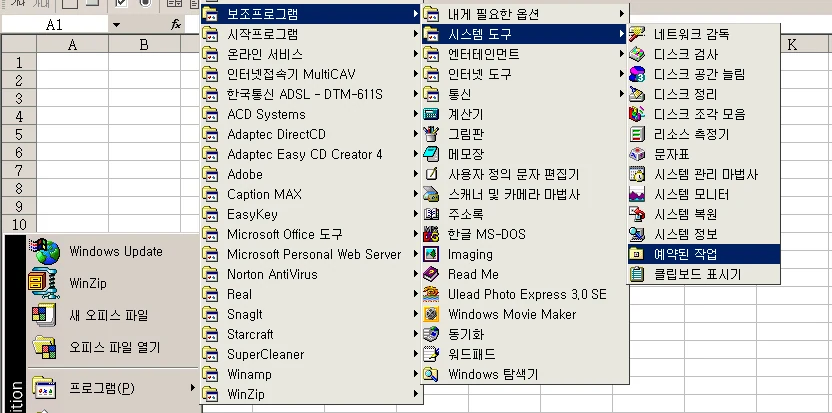Run 디스크 조각 모음 defragmenter
Image resolution: width=832 pixels, height=413 pixels.
(704, 114)
